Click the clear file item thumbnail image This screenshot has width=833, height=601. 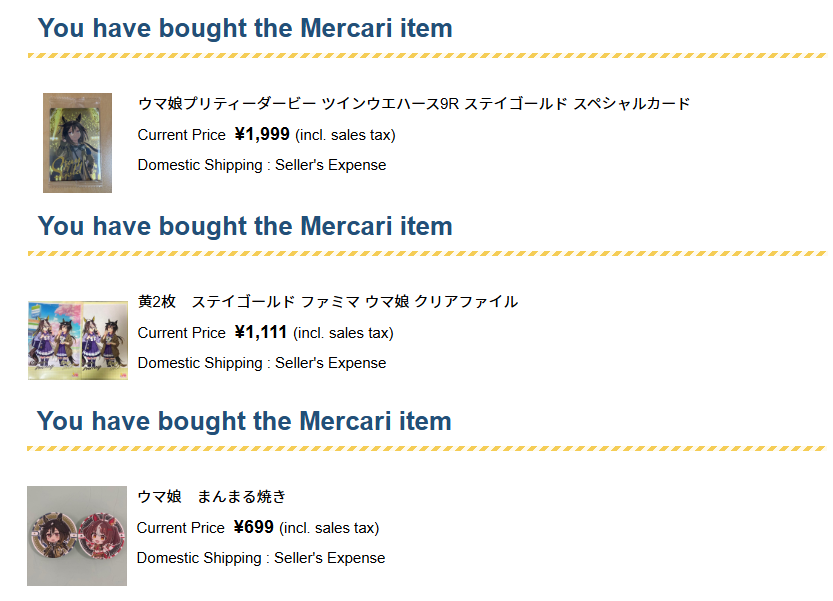(x=77, y=340)
